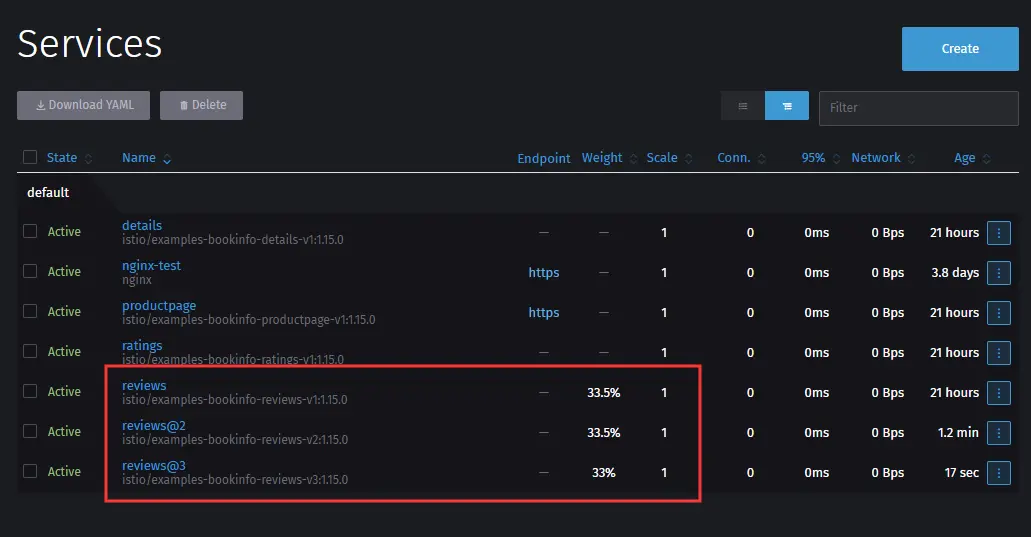Open the action menu for the details row
Image resolution: width=1031 pixels, height=537 pixels.
click(x=998, y=233)
